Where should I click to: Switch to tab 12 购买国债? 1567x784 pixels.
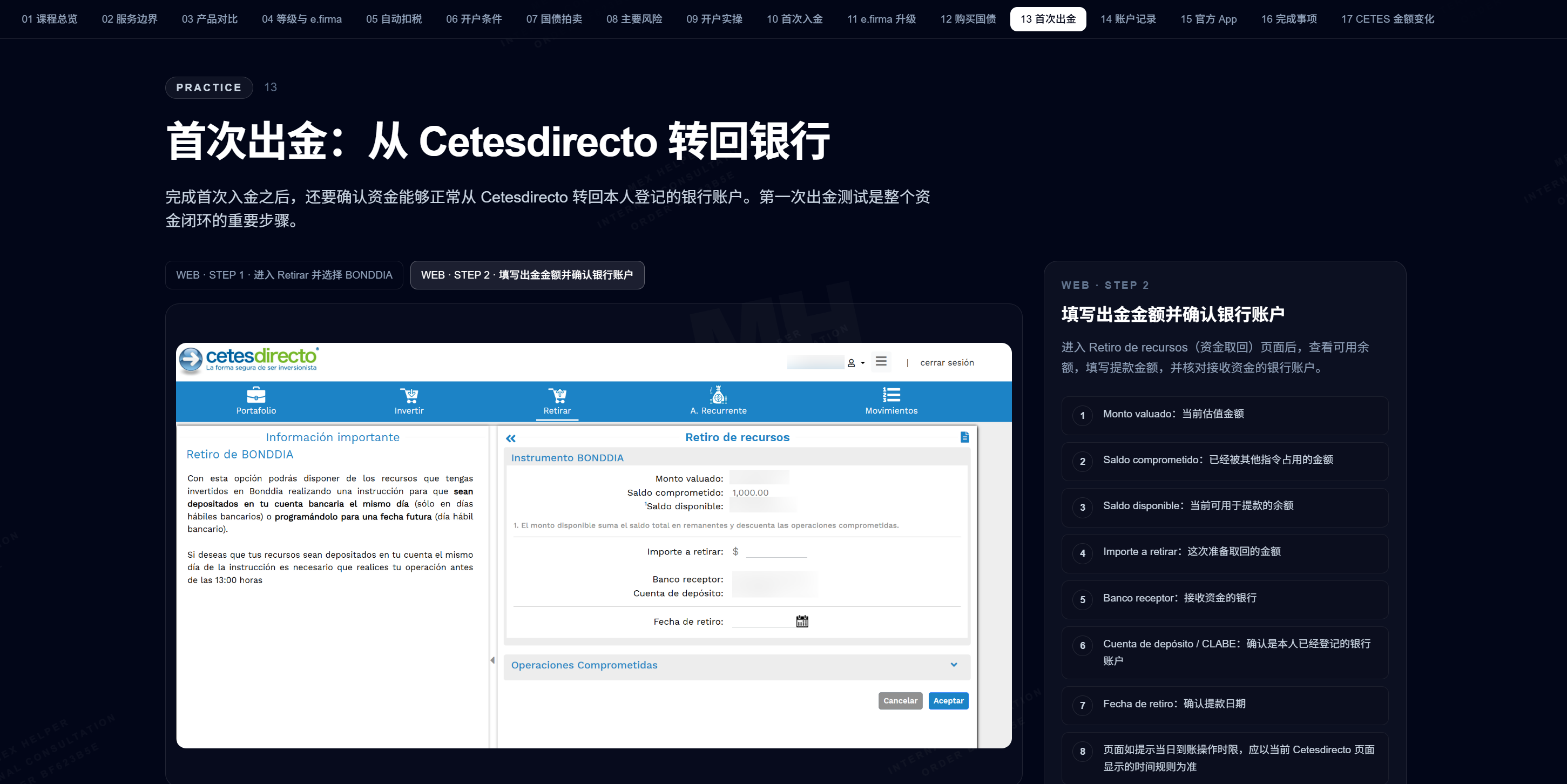pyautogui.click(x=968, y=19)
